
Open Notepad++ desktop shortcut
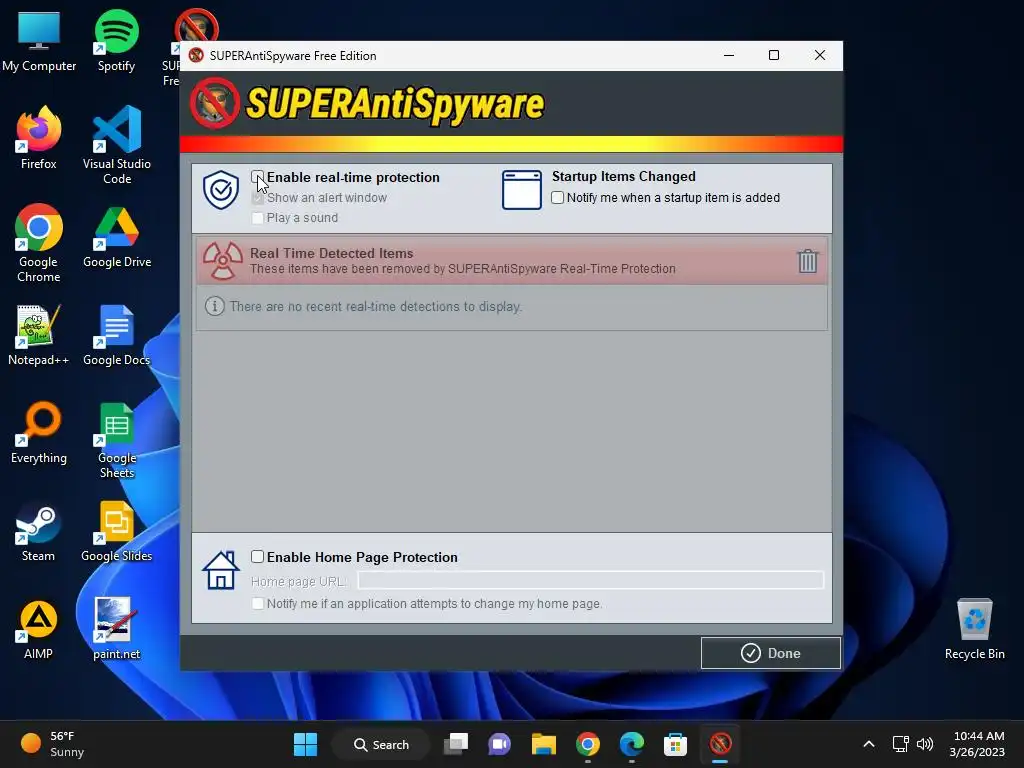click(x=39, y=334)
